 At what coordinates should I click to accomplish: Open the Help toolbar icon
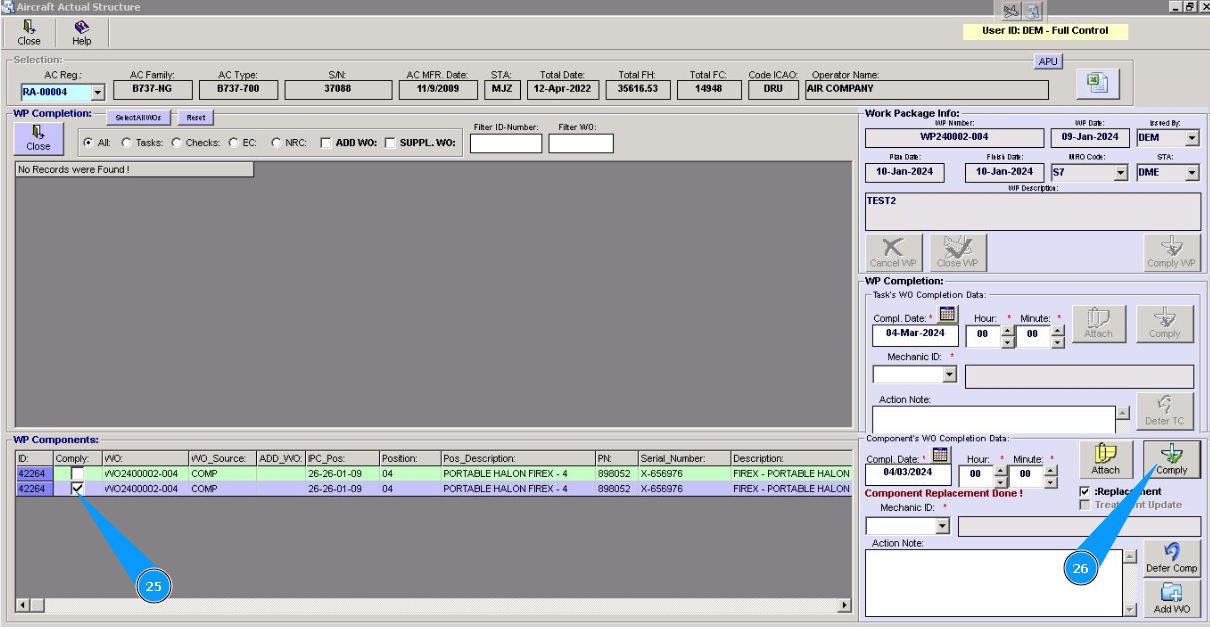click(82, 32)
